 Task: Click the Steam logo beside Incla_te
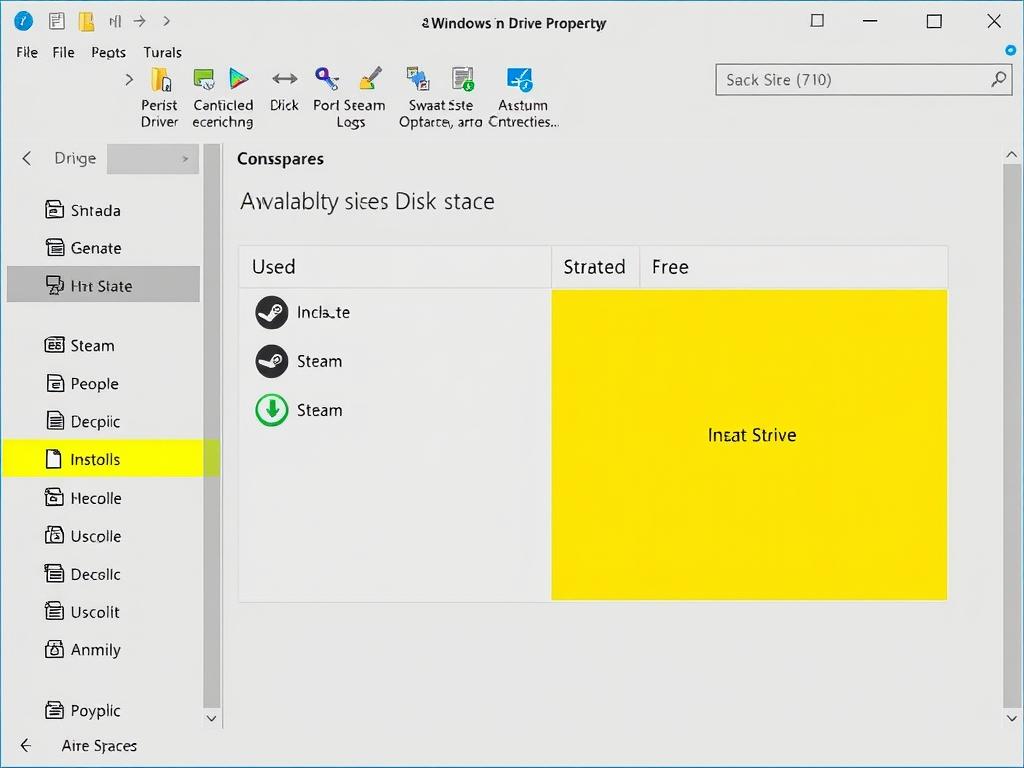click(x=272, y=312)
